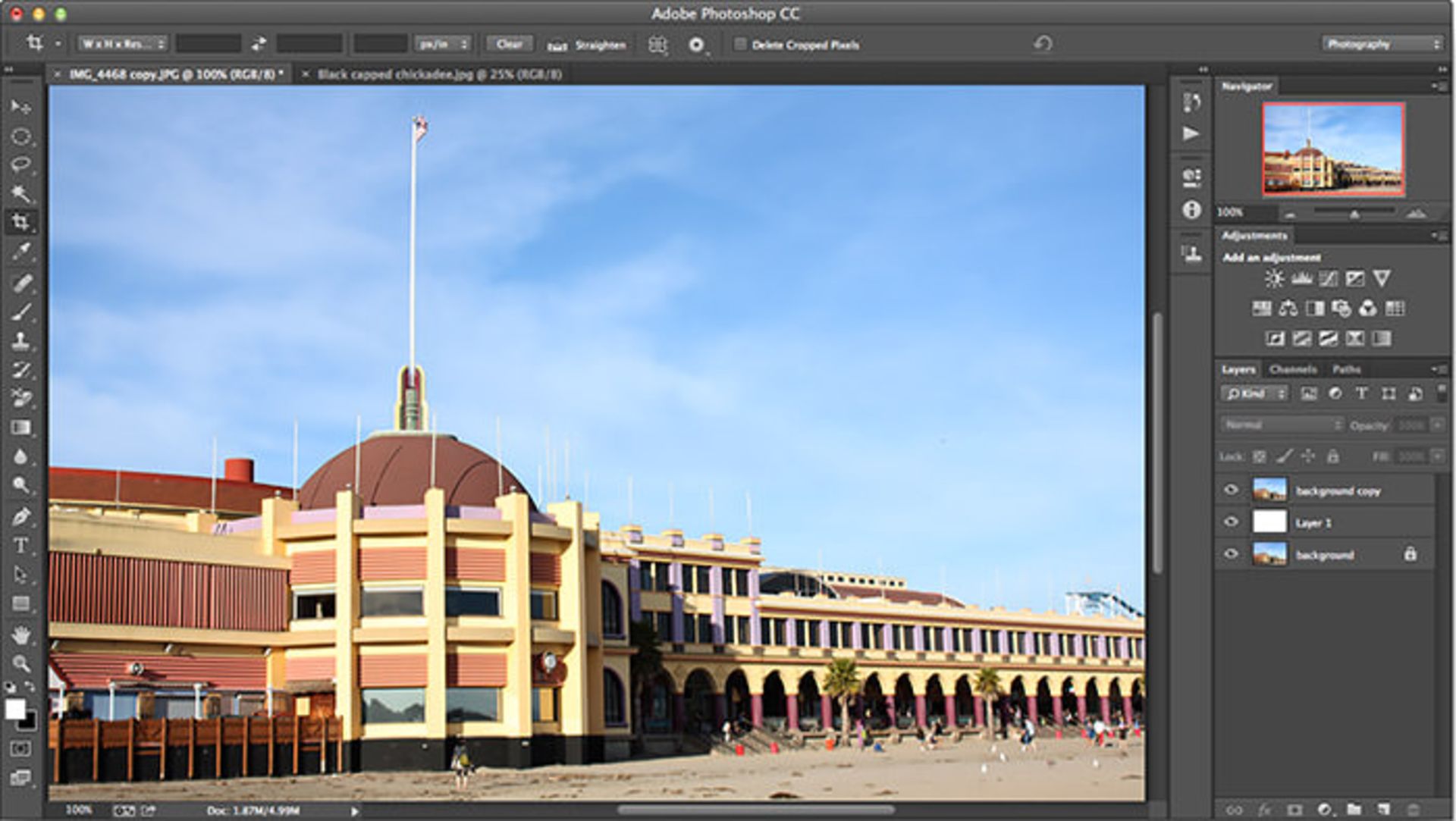1456x821 pixels.
Task: Open the crop ratio preset dropdown
Action: pos(123,44)
